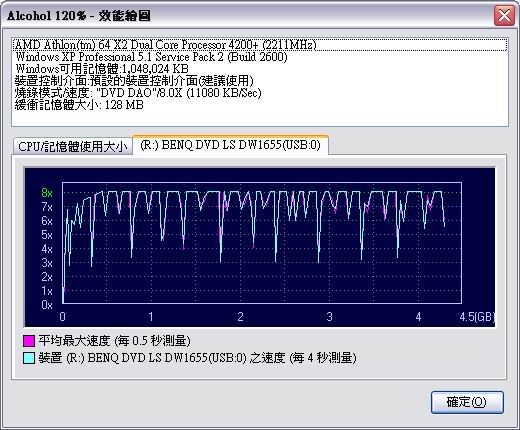Click the 4x label on speed axis

(47, 249)
